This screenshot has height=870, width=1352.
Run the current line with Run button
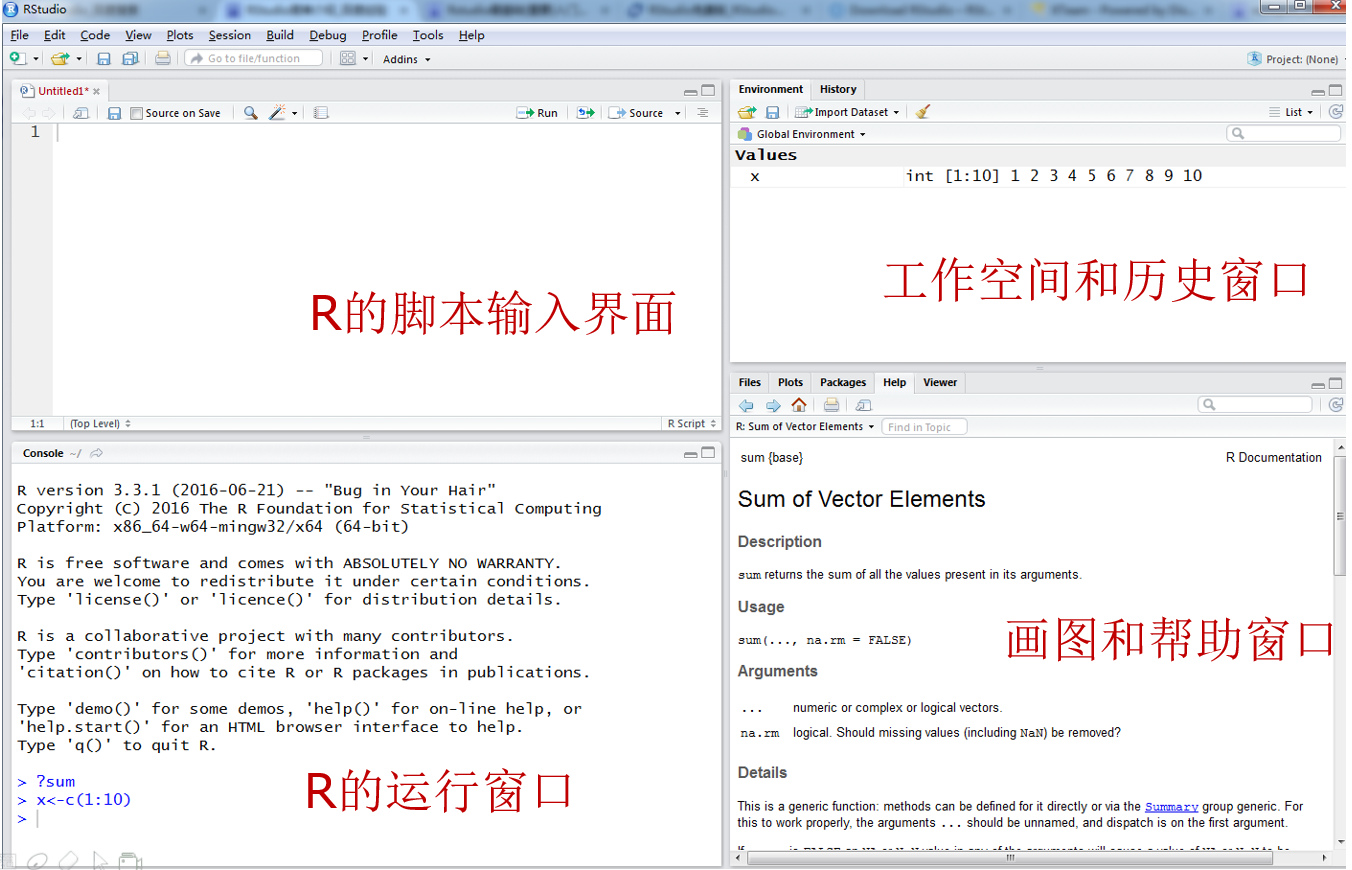(538, 113)
